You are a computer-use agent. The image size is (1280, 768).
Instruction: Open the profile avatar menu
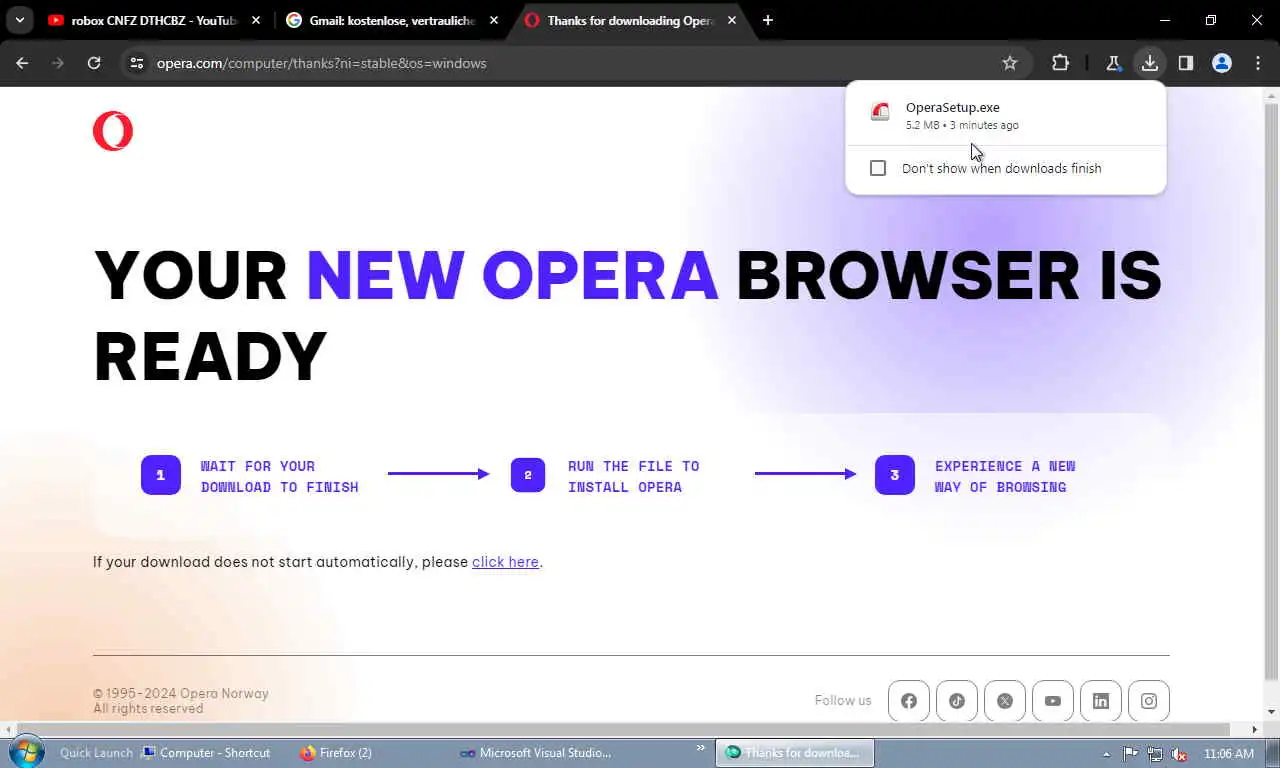coord(1222,63)
